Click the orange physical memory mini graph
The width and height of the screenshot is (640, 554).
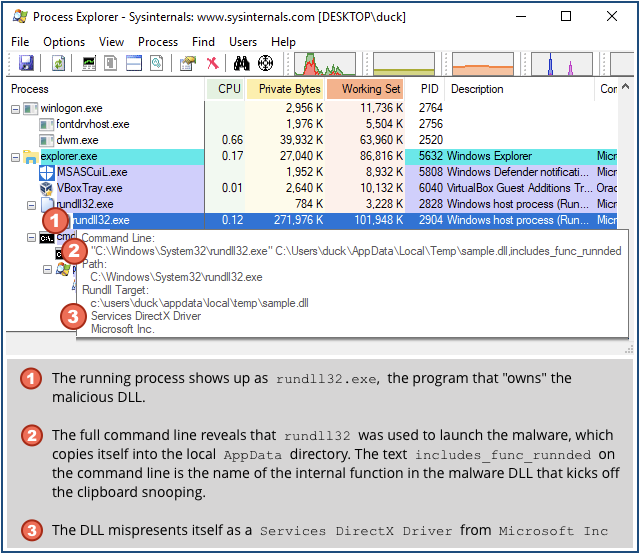pyautogui.click(x=483, y=64)
